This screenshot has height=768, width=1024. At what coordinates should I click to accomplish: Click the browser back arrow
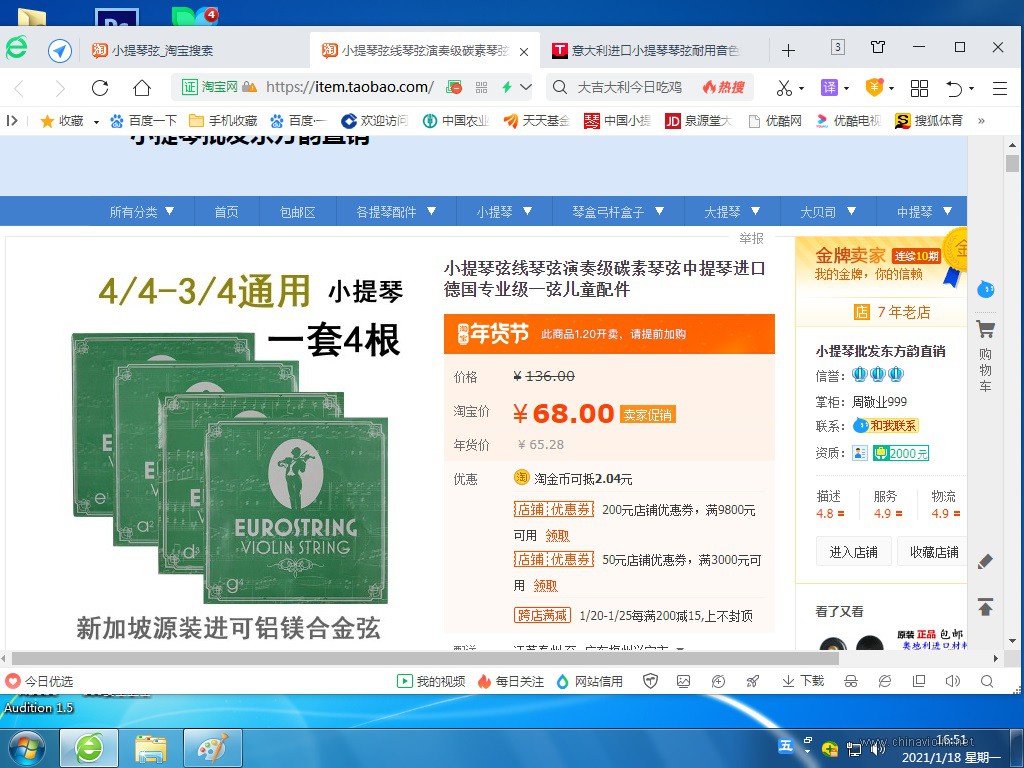(x=20, y=88)
